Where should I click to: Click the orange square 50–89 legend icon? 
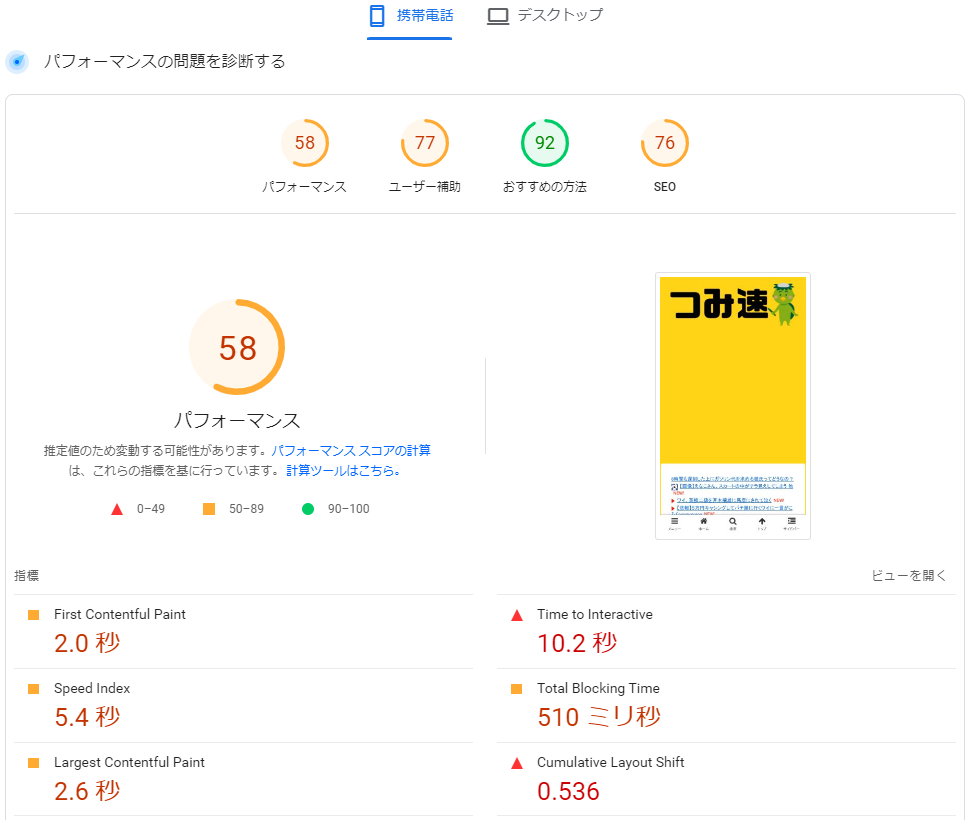pyautogui.click(x=209, y=509)
